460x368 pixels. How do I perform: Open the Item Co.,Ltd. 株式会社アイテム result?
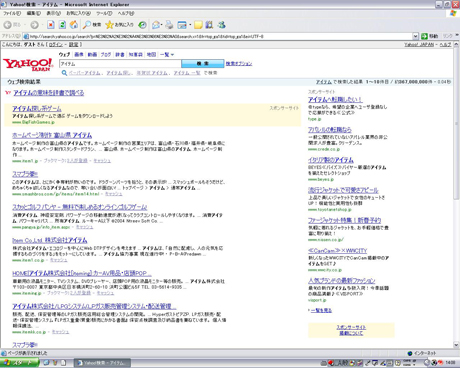(x=50, y=240)
